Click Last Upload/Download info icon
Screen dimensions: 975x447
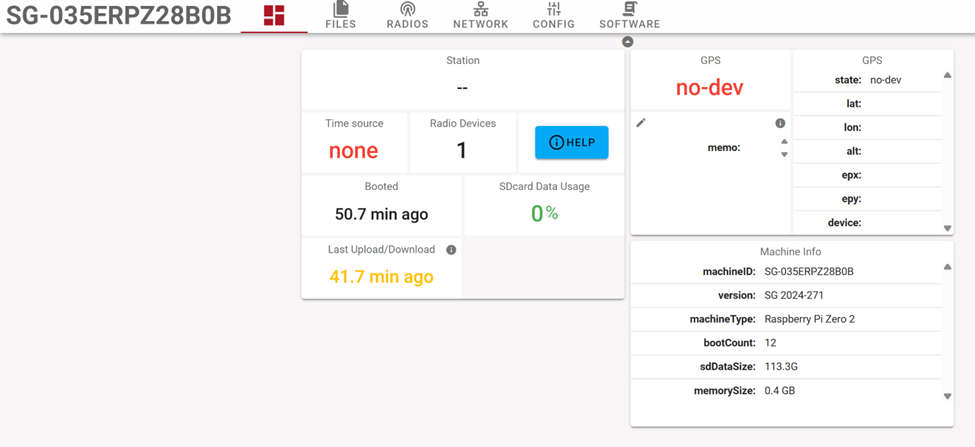pyautogui.click(x=451, y=250)
